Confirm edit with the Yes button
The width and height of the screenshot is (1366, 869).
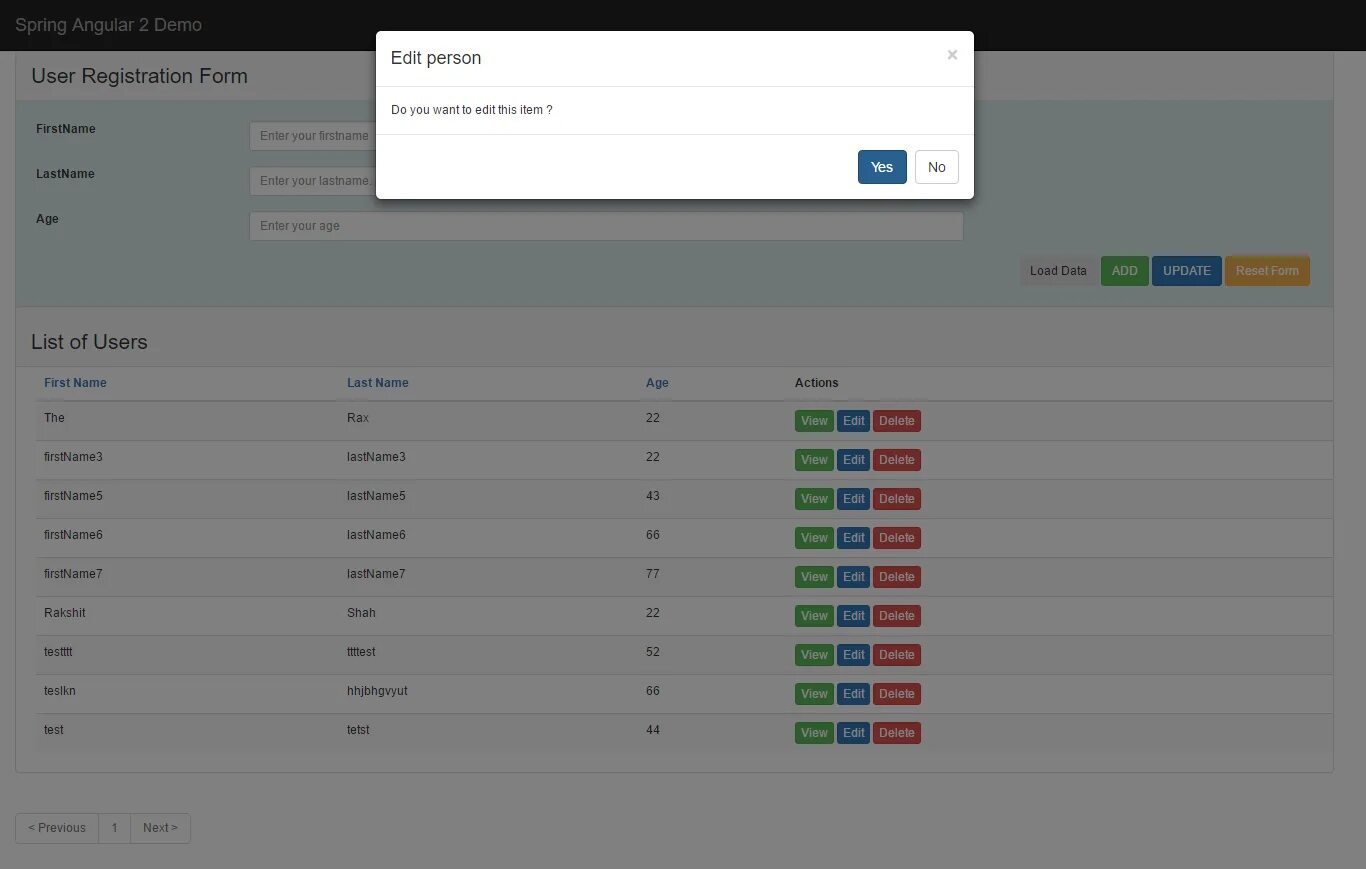point(882,167)
